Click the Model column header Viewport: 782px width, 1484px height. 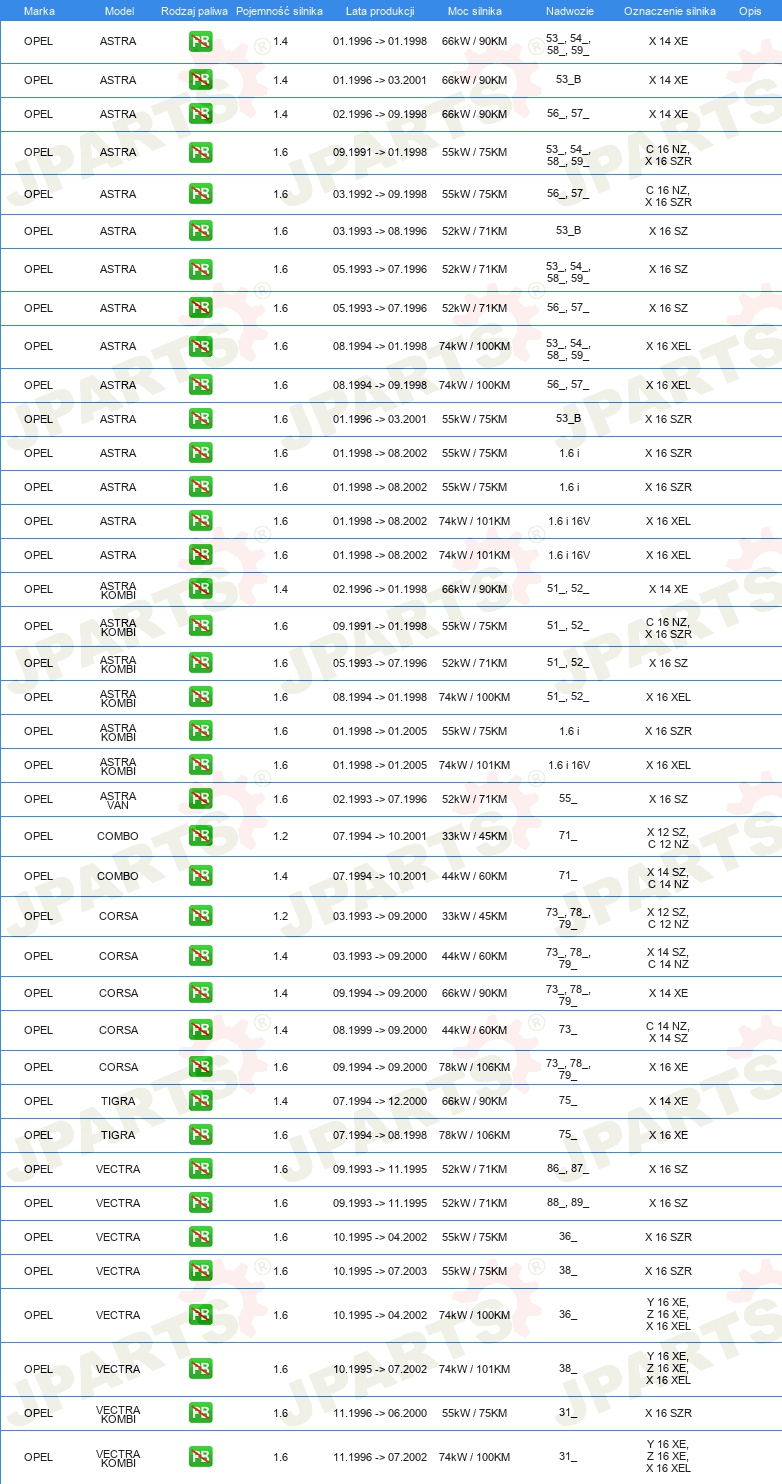pos(119,10)
